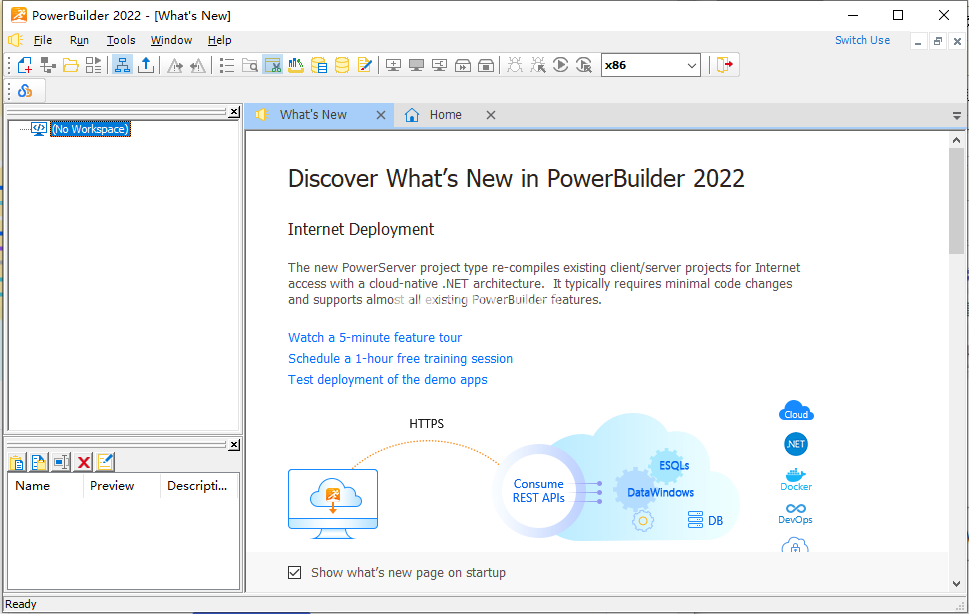Click the Rename clip icon
Viewport: 969px width, 614px height.
(x=61, y=462)
